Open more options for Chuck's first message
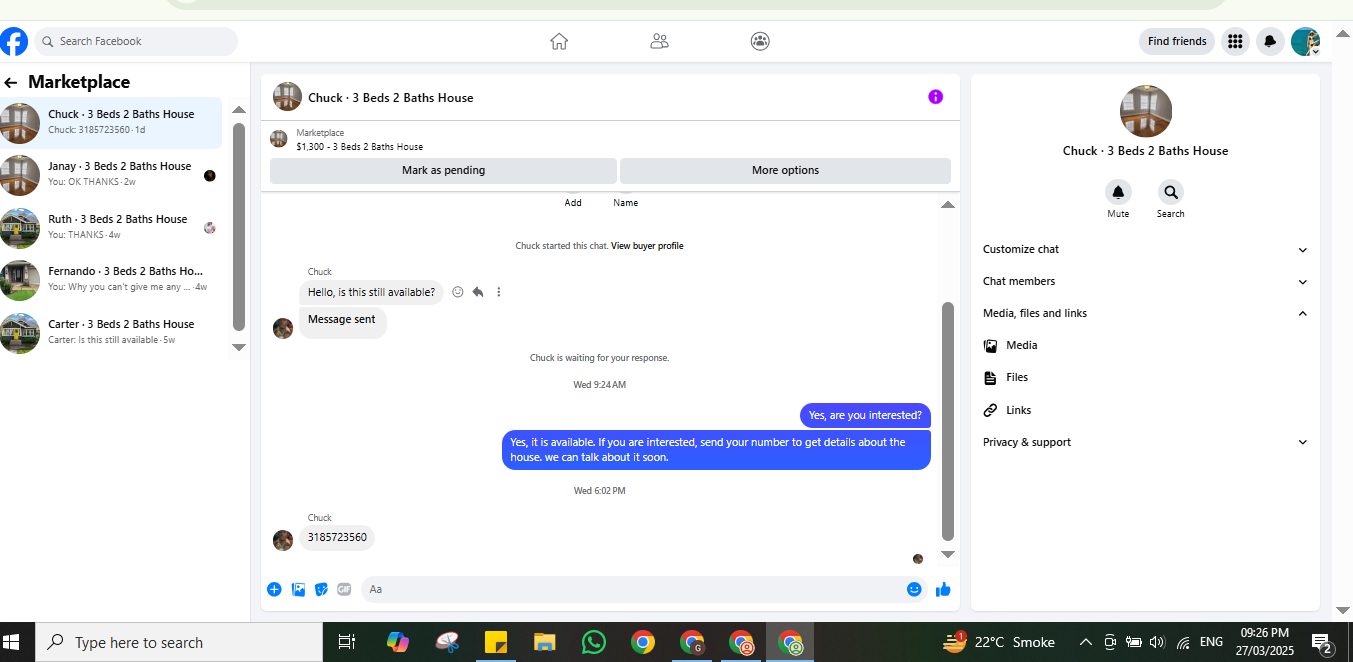This screenshot has width=1353, height=662. pos(498,292)
